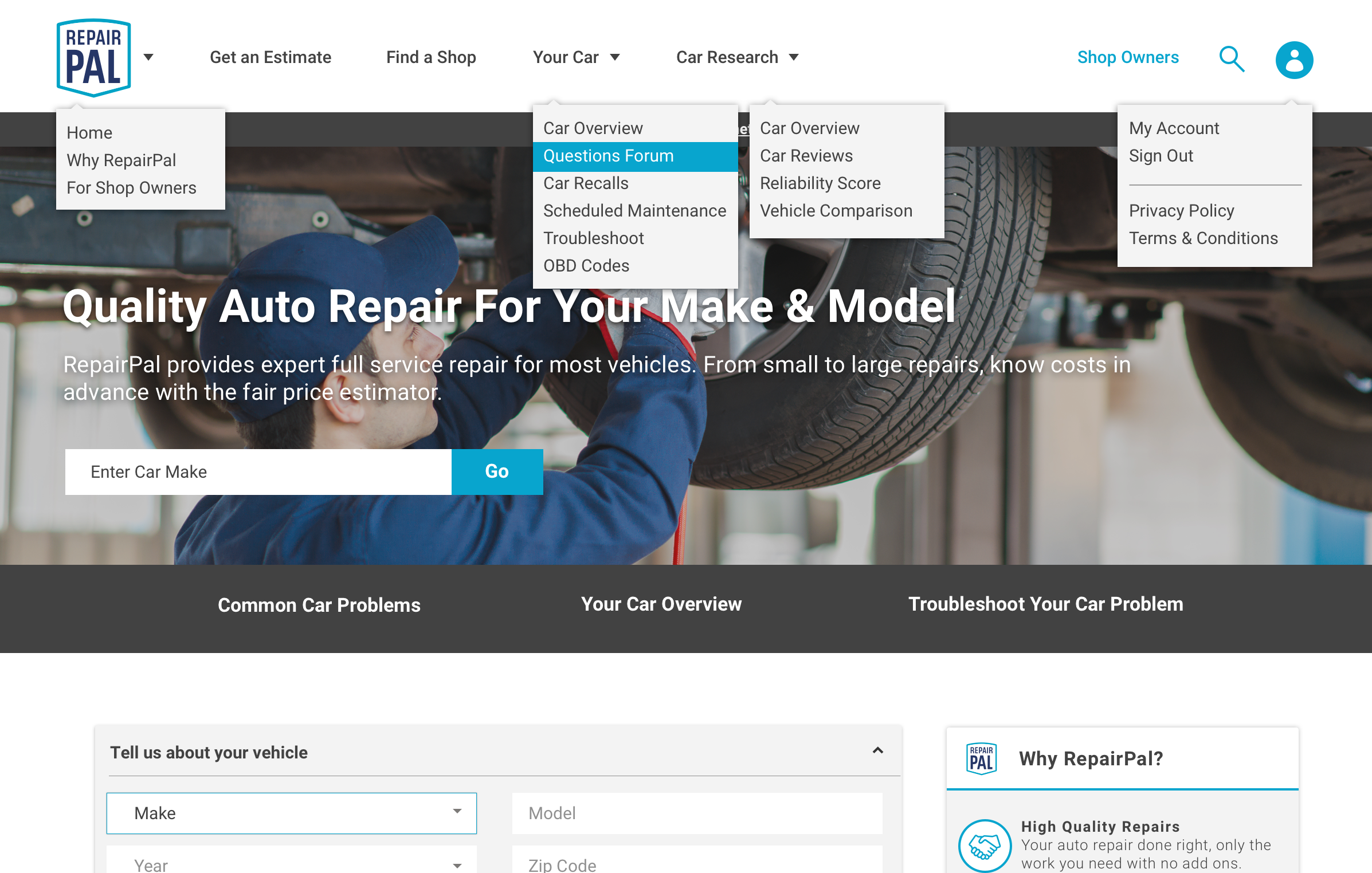The image size is (1372, 873).
Task: Click the handshake High Quality Repairs icon
Action: click(x=984, y=845)
